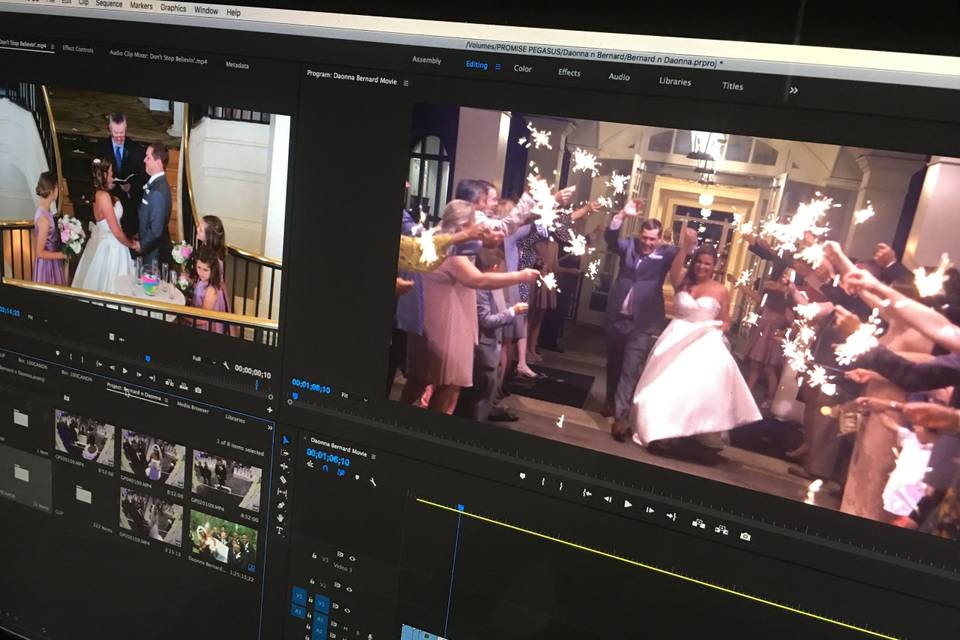
Task: Select the Selection tool arrow in the tools panel
Action: tap(285, 440)
